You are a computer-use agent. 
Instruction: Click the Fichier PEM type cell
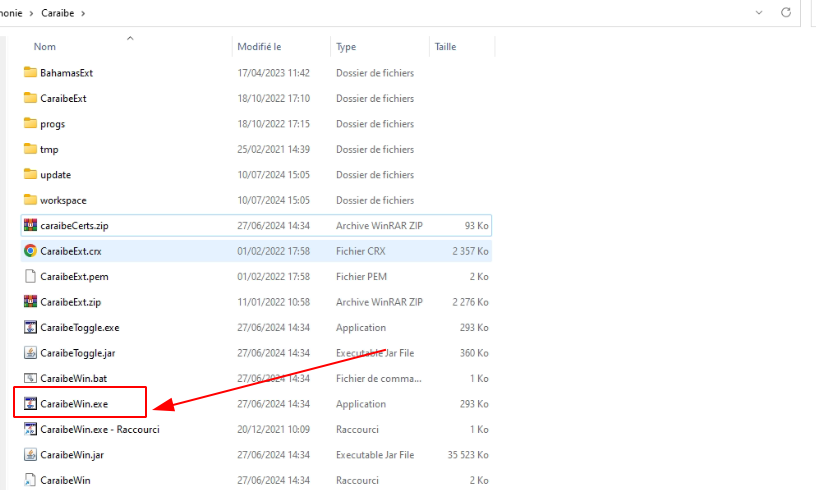click(x=361, y=277)
